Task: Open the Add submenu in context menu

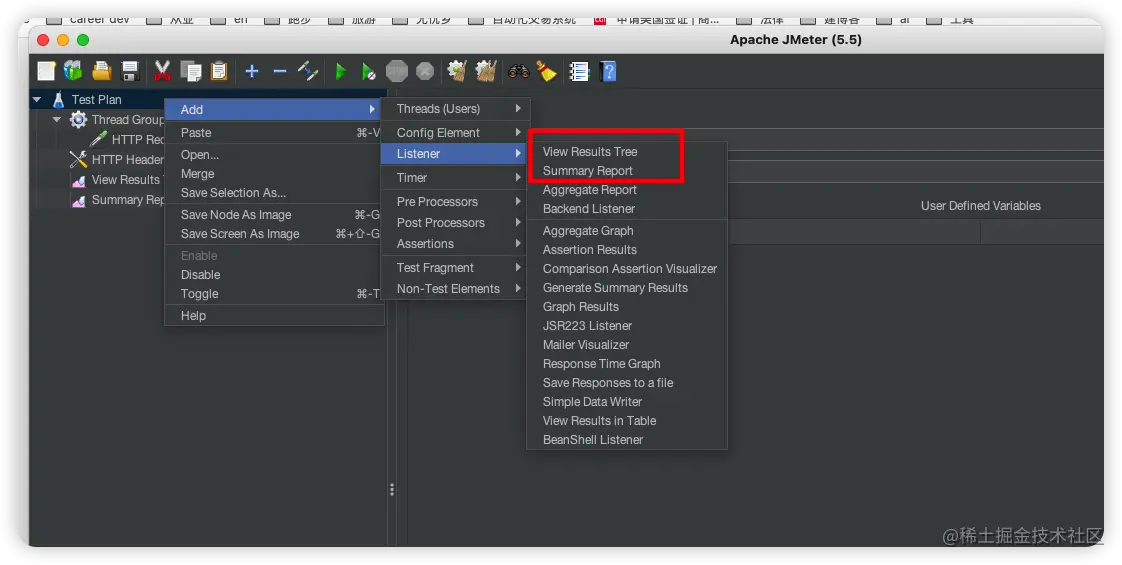Action: (x=272, y=109)
